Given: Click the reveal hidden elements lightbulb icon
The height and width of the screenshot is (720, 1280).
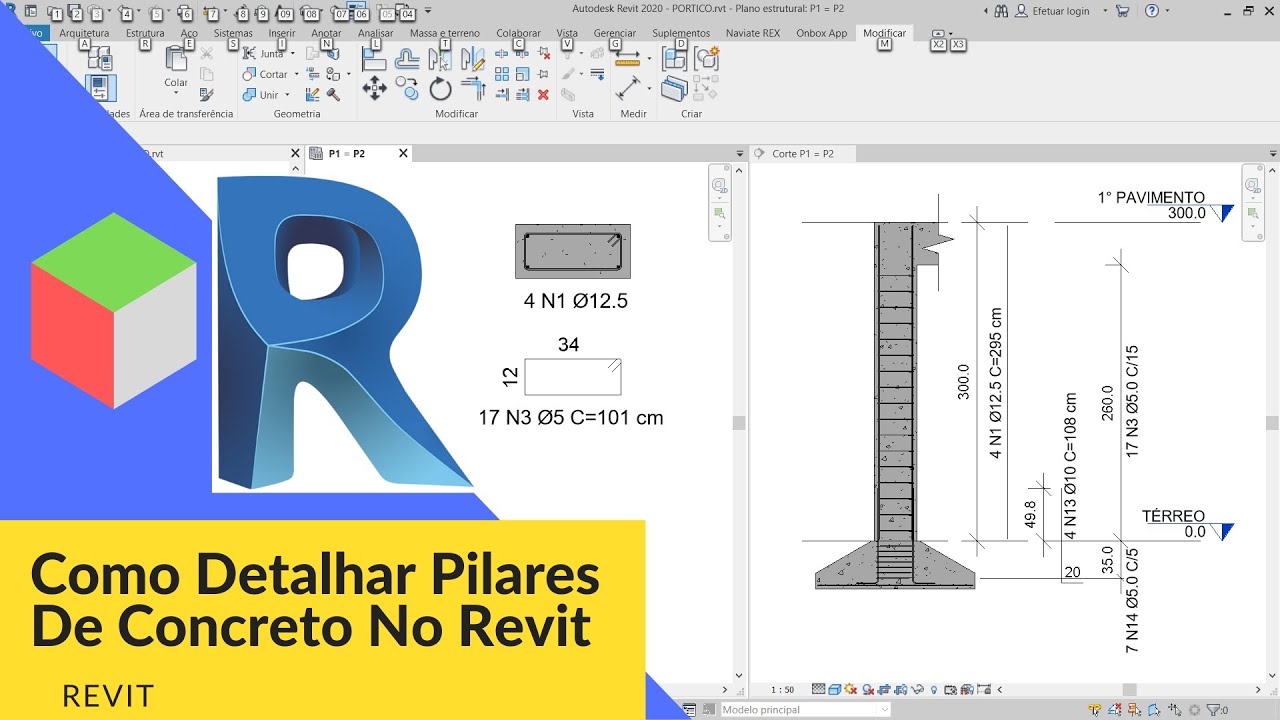Looking at the screenshot, I should [934, 690].
